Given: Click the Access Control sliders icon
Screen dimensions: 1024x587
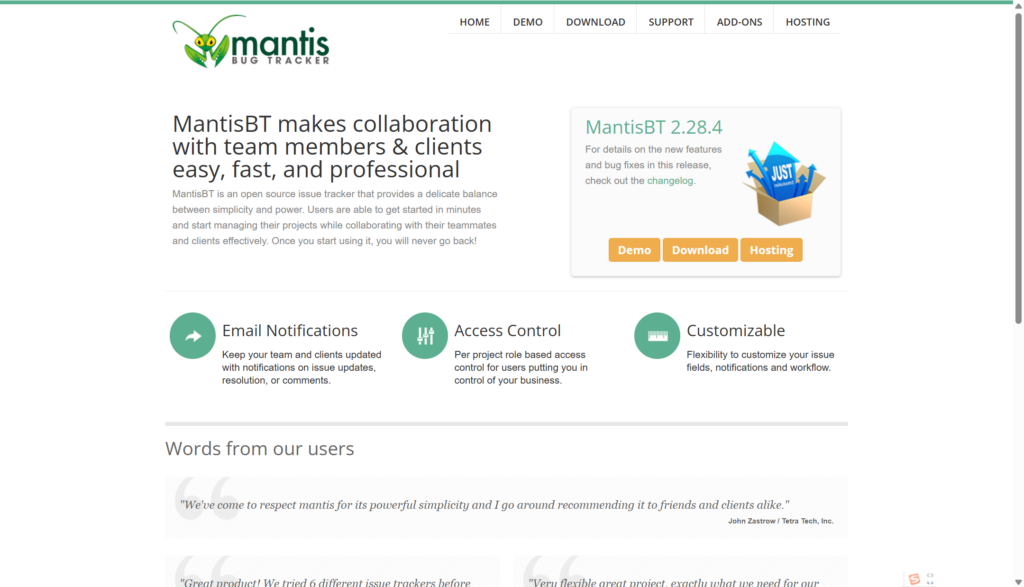Looking at the screenshot, I should coord(424,336).
